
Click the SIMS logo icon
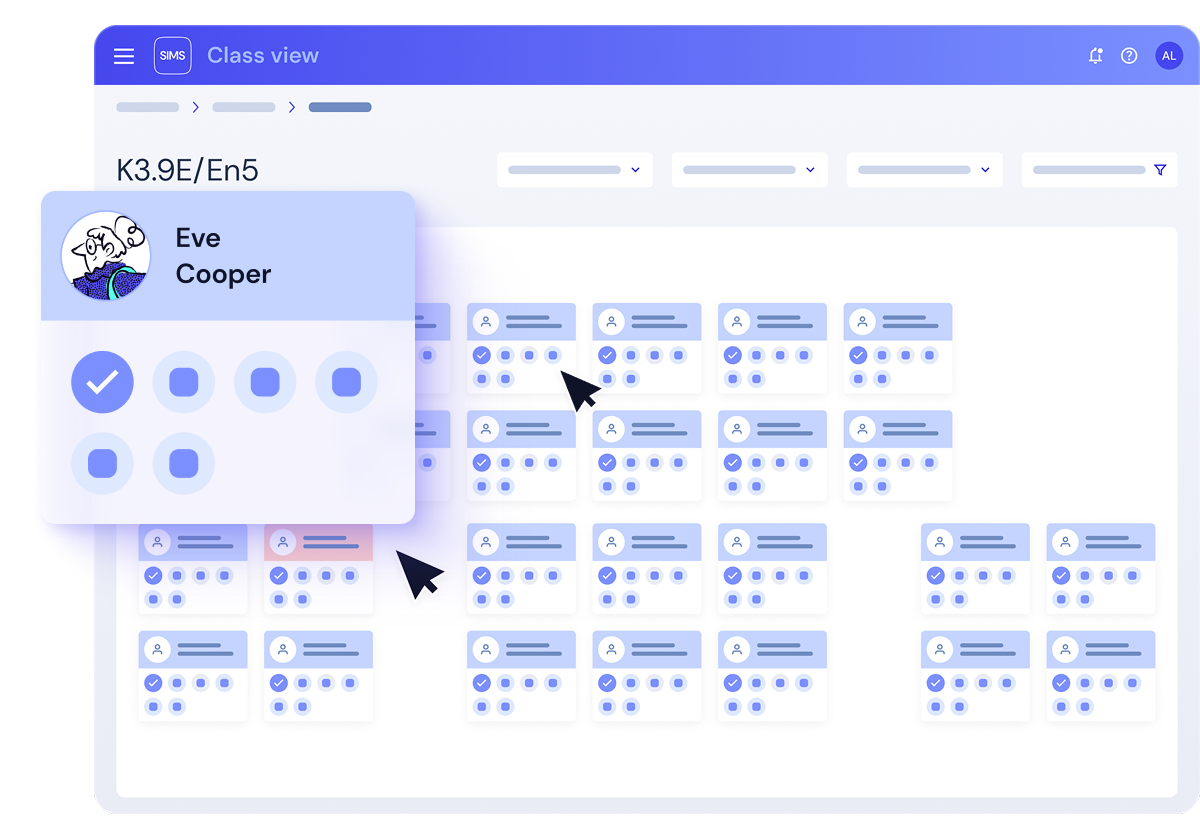[172, 56]
